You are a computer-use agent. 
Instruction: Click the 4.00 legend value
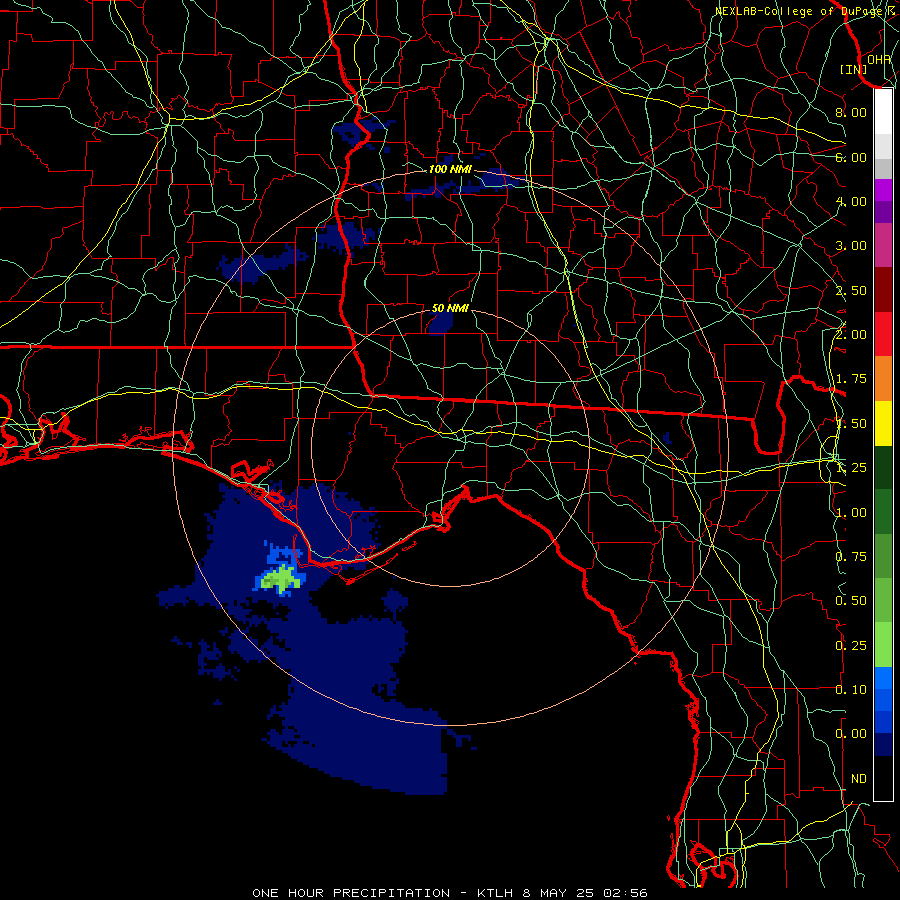click(851, 201)
